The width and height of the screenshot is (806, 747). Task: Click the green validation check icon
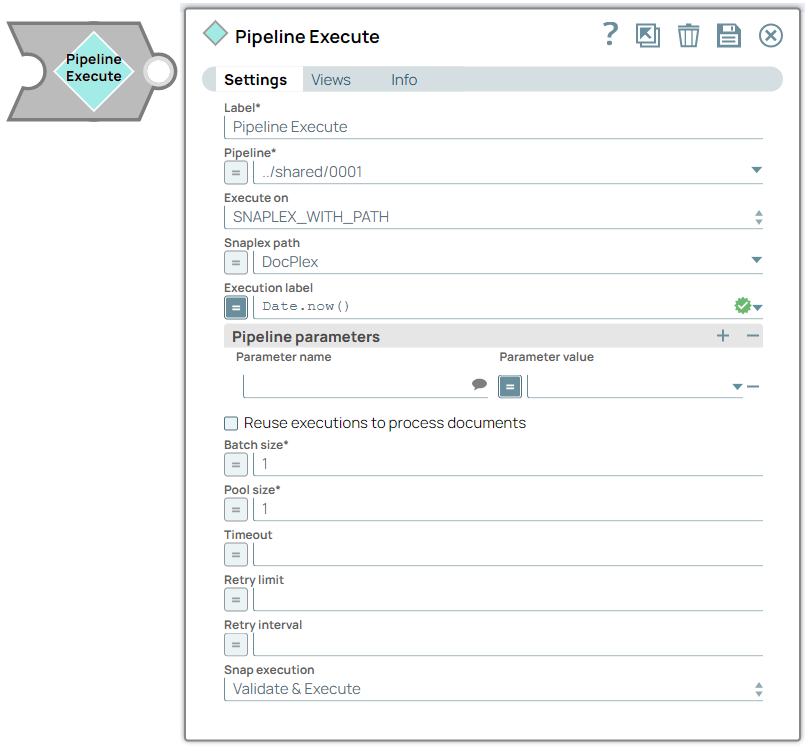pos(741,306)
